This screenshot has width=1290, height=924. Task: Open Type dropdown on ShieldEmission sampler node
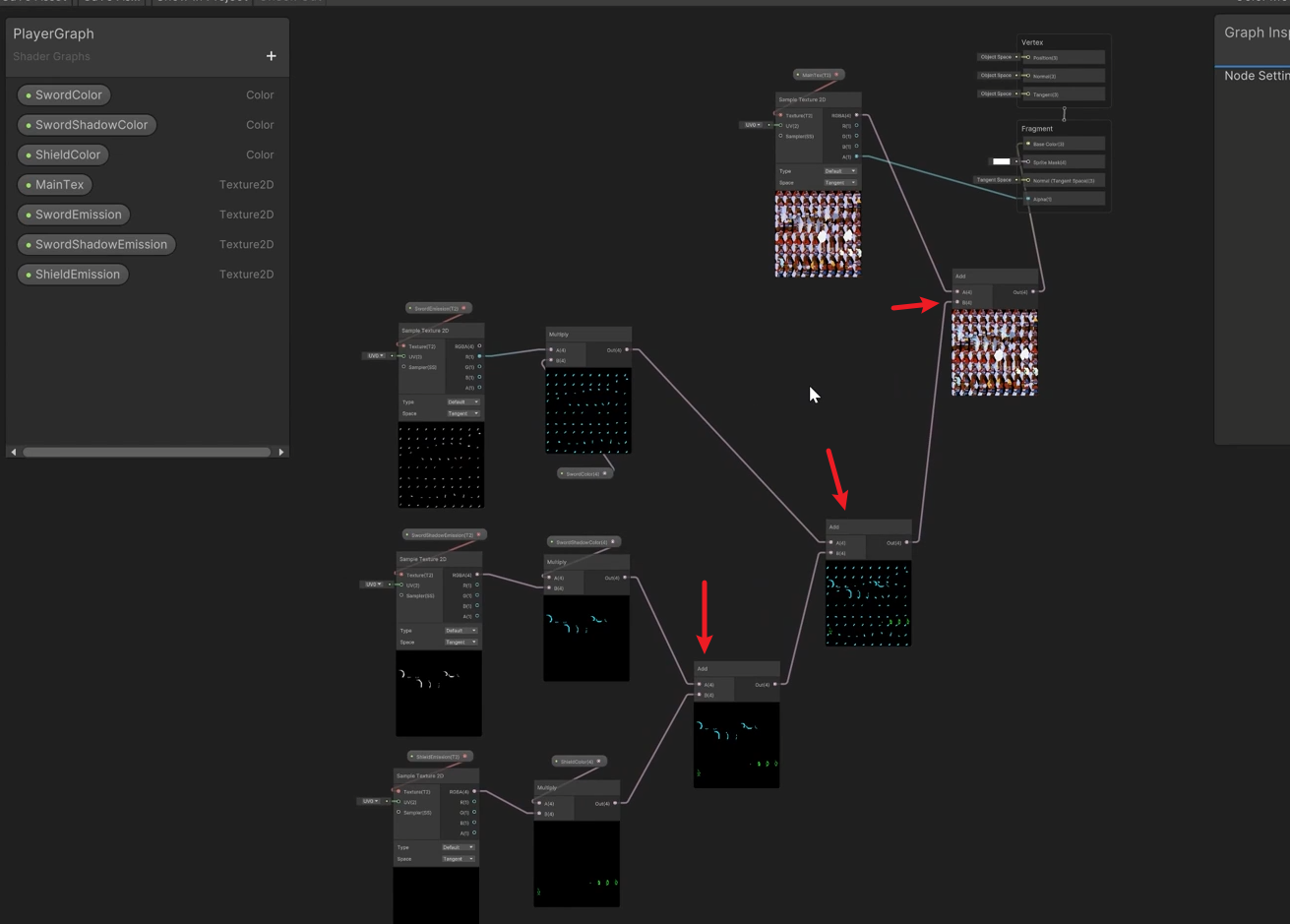459,847
